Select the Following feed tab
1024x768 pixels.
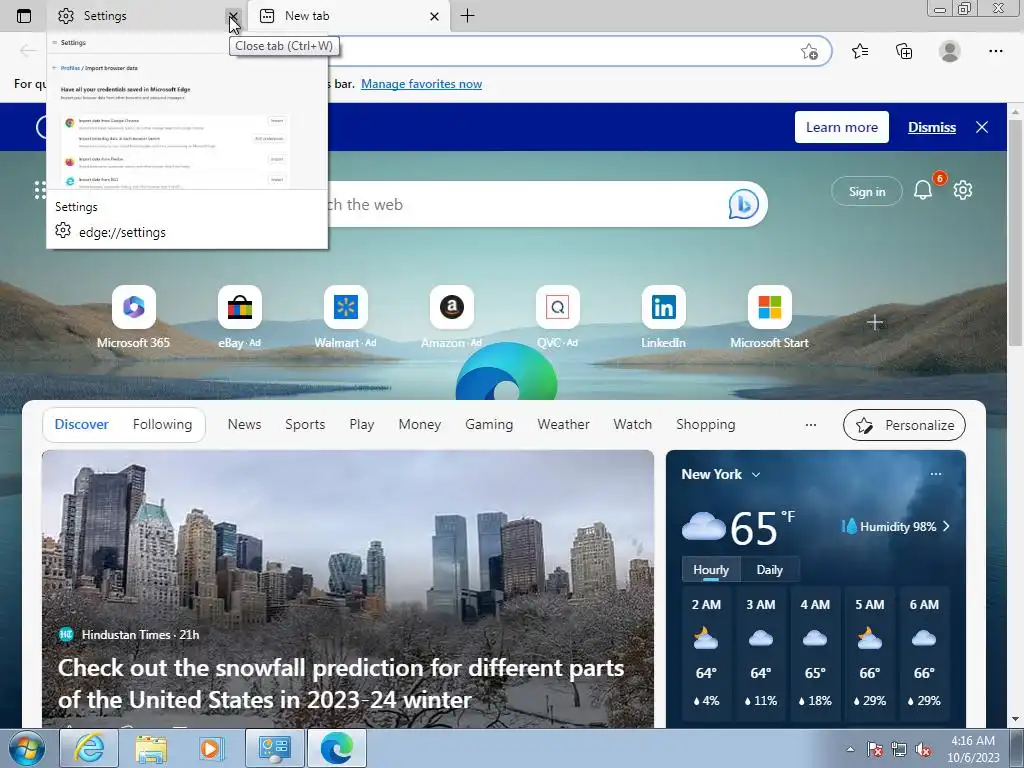[x=163, y=424]
